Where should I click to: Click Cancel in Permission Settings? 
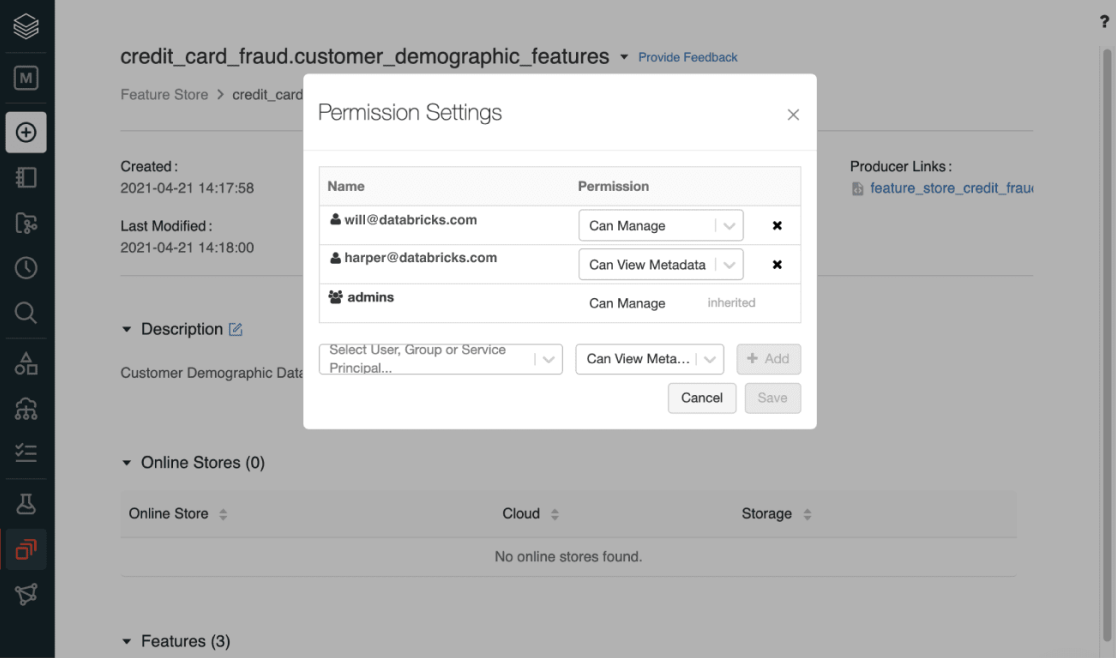pos(701,398)
